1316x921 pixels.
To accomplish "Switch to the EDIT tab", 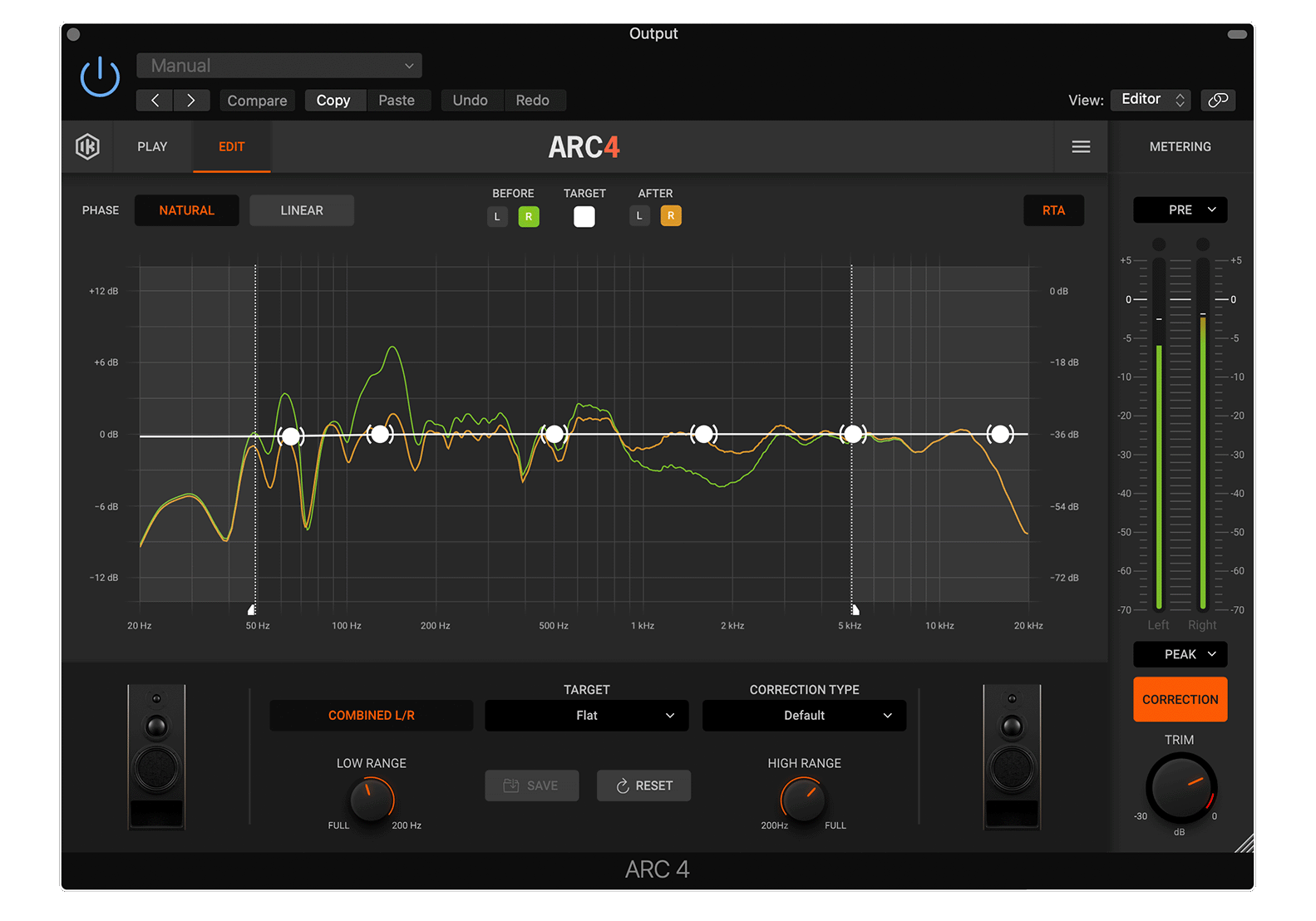I will 232,146.
